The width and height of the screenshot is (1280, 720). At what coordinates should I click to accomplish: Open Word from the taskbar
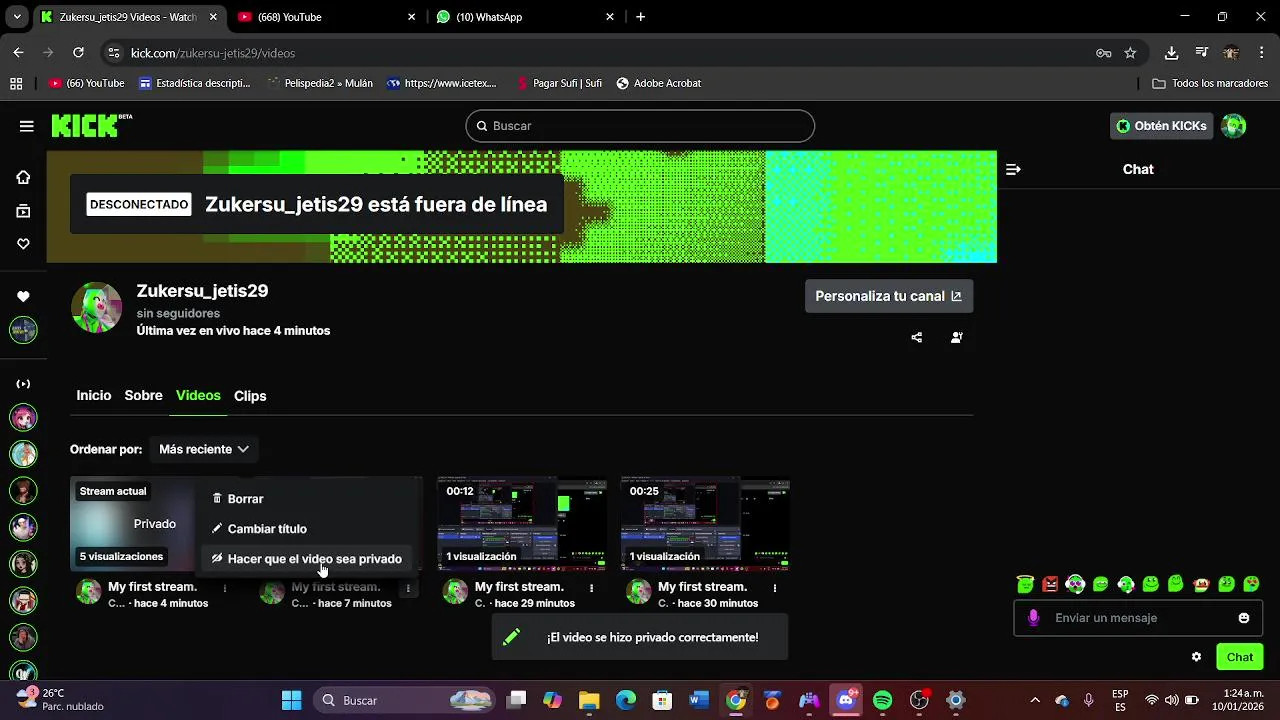point(698,700)
